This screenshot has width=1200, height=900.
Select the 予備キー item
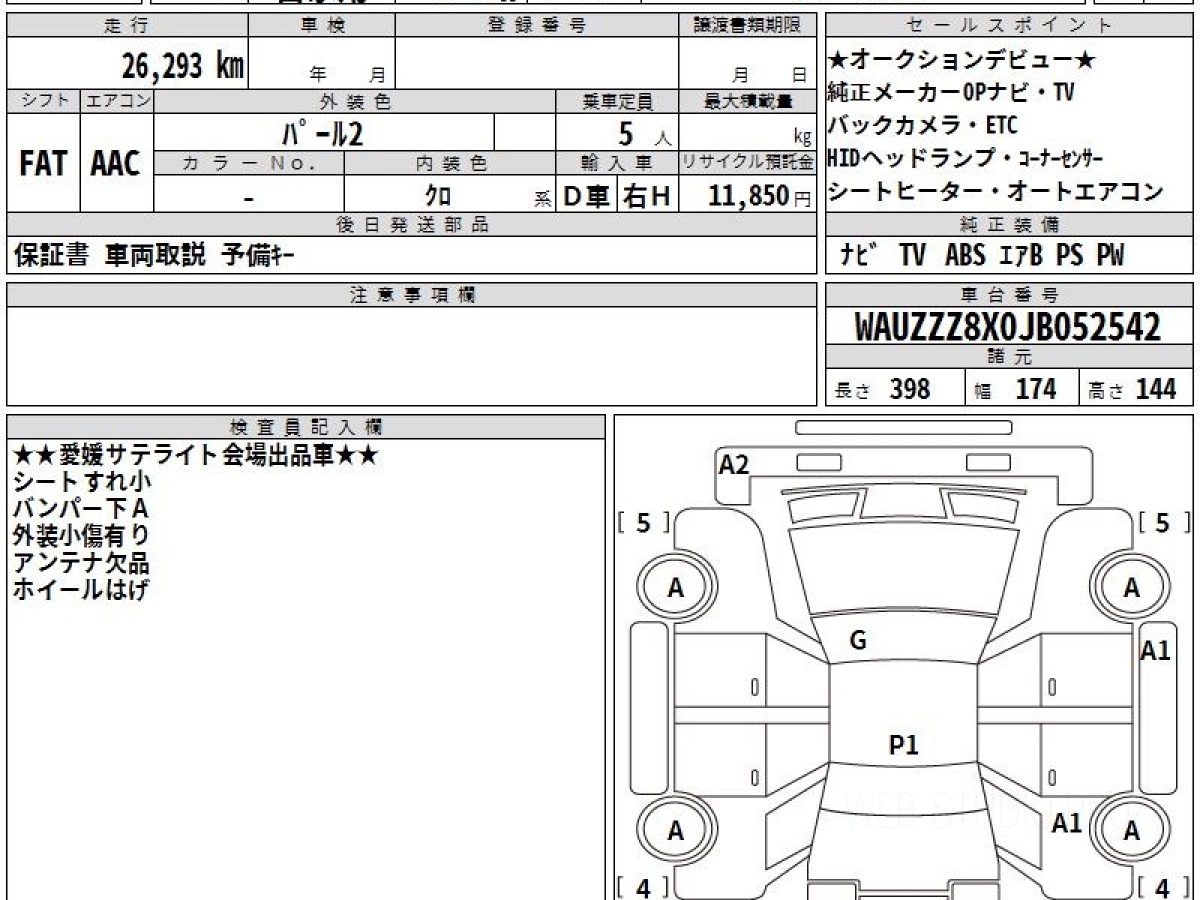click(x=257, y=256)
